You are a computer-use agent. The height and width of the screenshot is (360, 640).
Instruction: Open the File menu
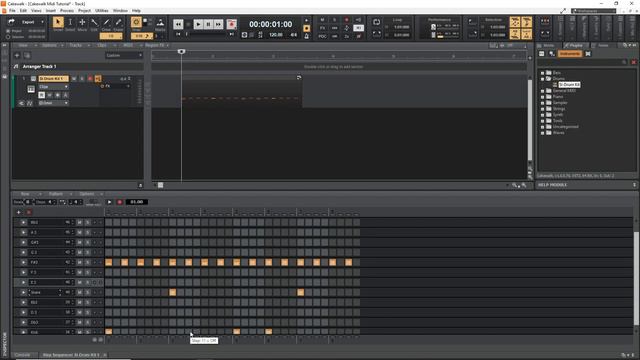click(12, 10)
